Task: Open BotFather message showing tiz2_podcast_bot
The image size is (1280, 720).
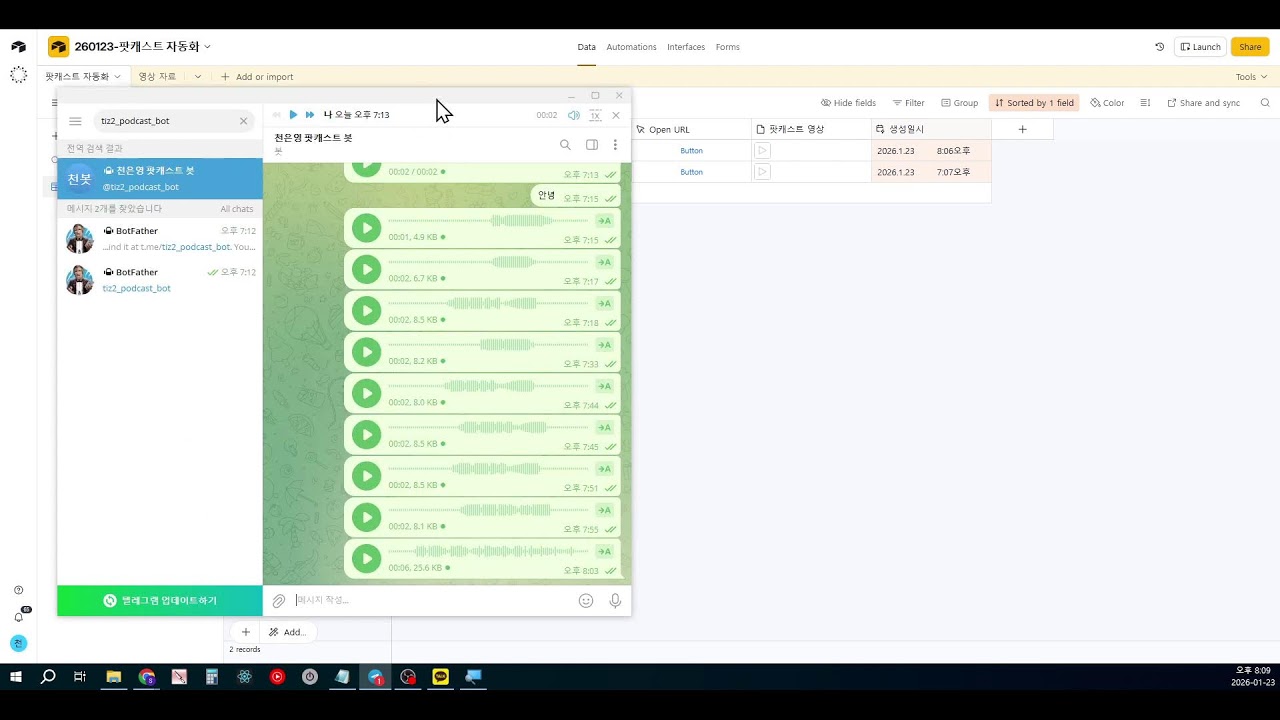Action: click(x=160, y=280)
